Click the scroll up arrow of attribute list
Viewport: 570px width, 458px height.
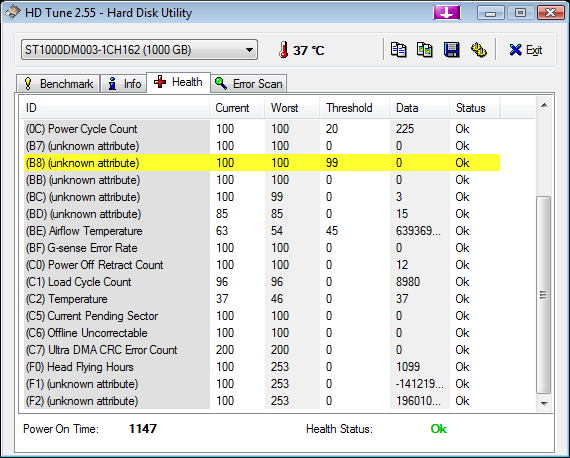pos(544,105)
